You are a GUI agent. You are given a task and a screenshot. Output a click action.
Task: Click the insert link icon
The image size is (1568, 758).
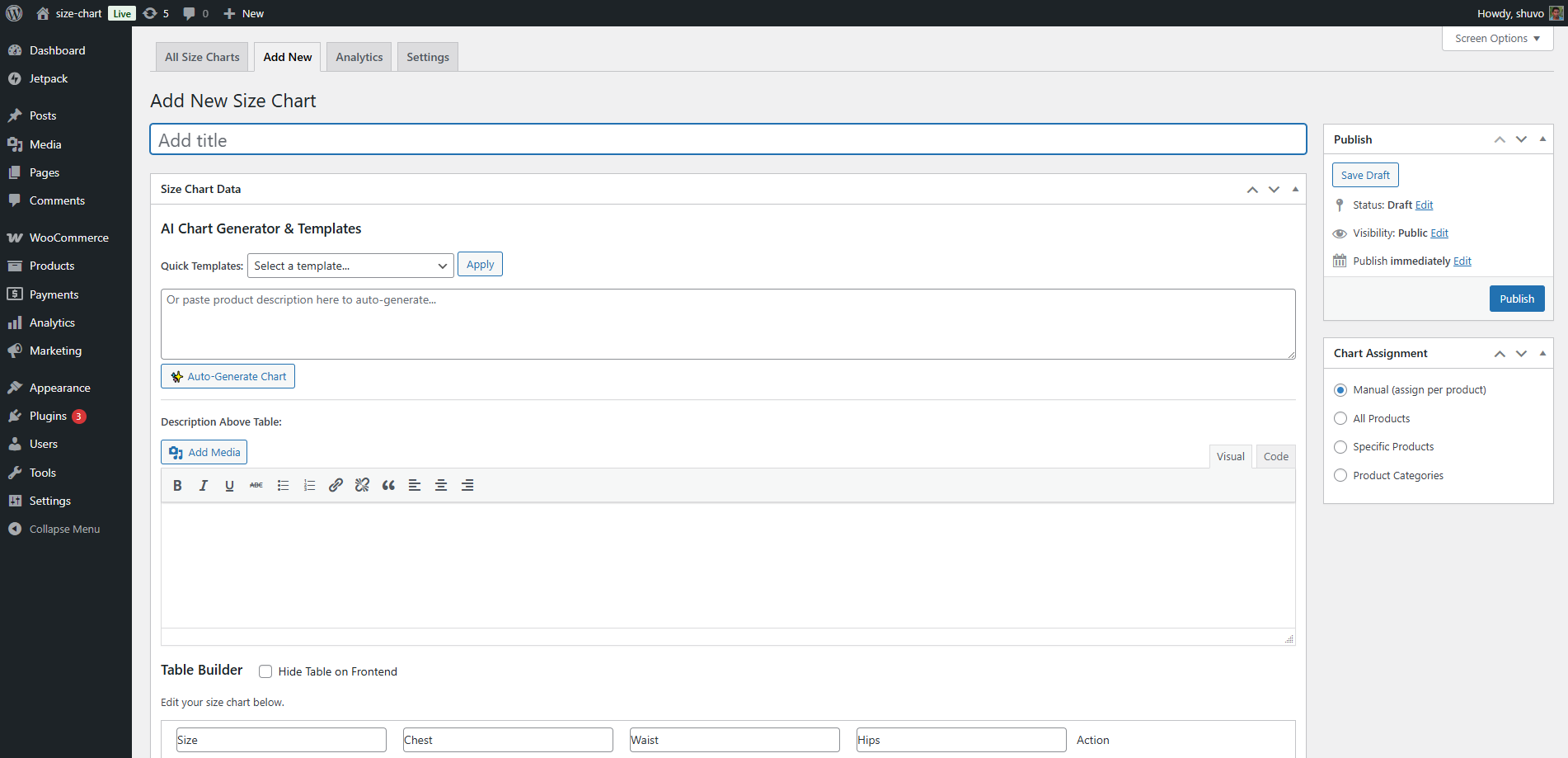pyautogui.click(x=336, y=485)
